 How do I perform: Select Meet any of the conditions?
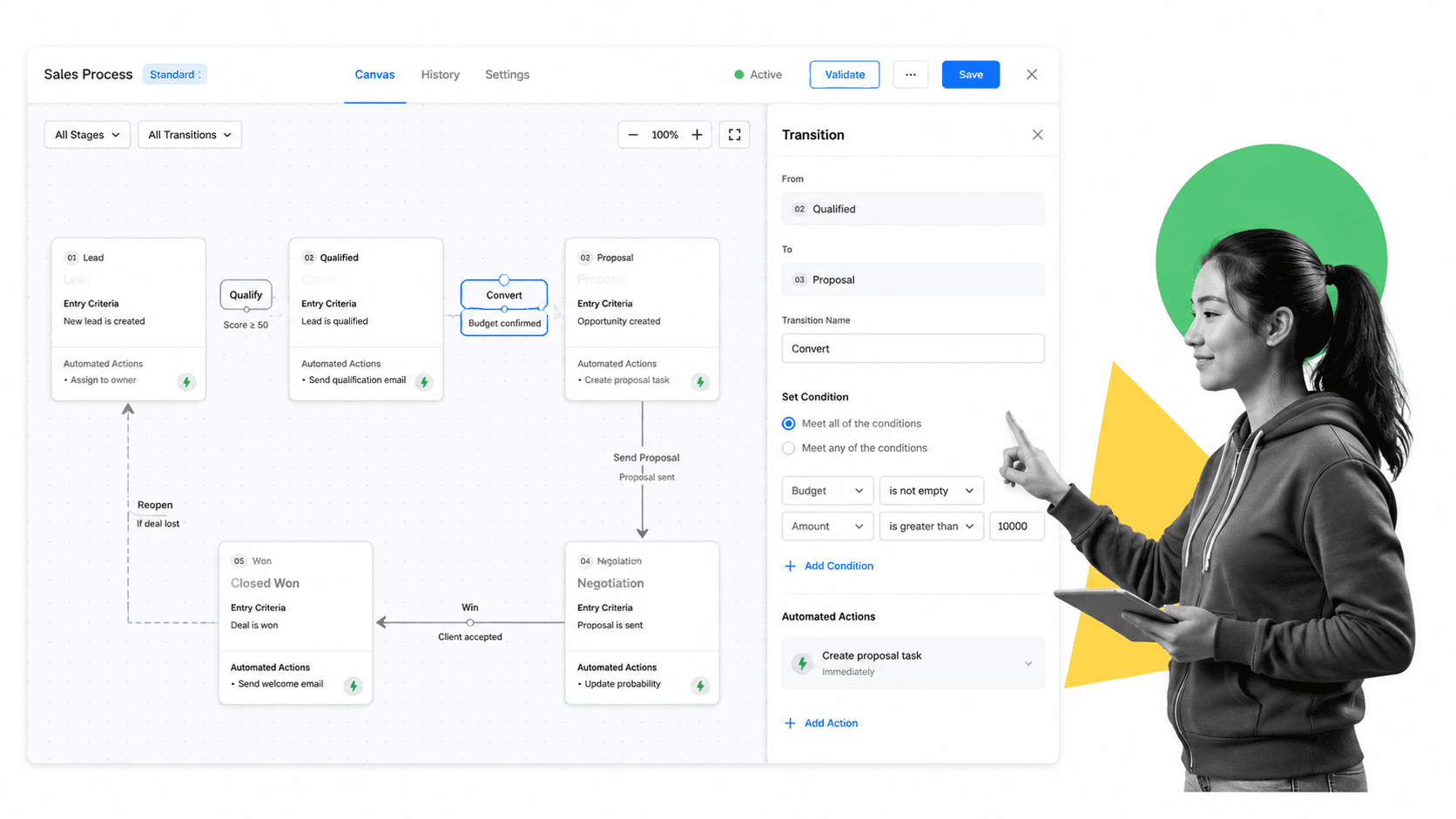pyautogui.click(x=788, y=448)
